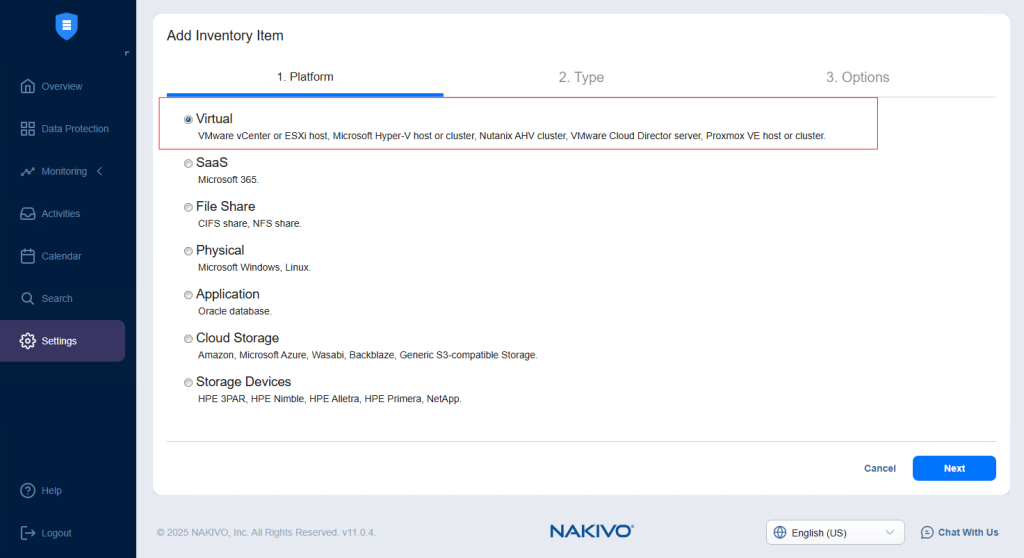Open the 2. Type wizard step
The width and height of the screenshot is (1024, 558).
(581, 77)
